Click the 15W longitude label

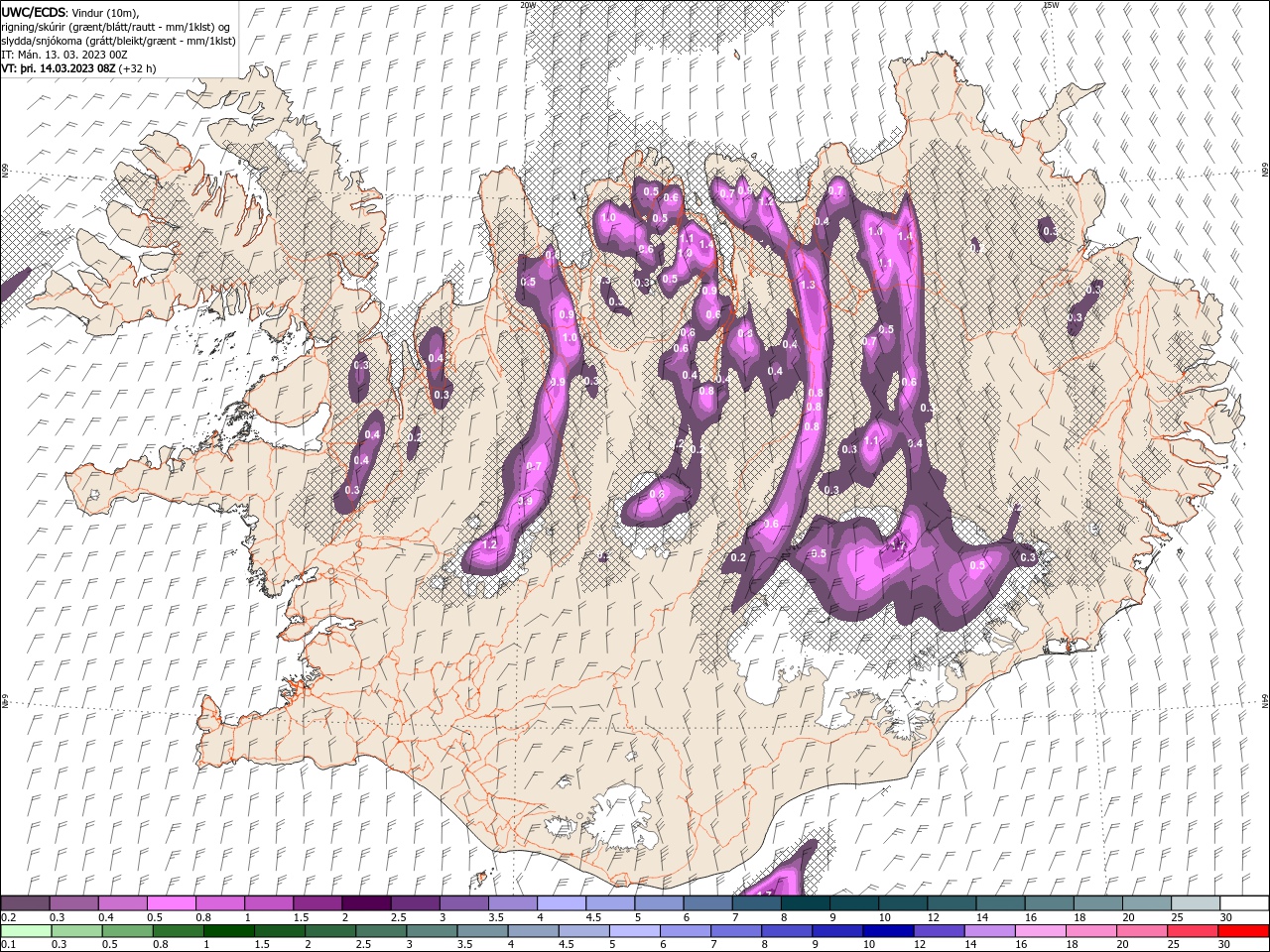click(1051, 5)
